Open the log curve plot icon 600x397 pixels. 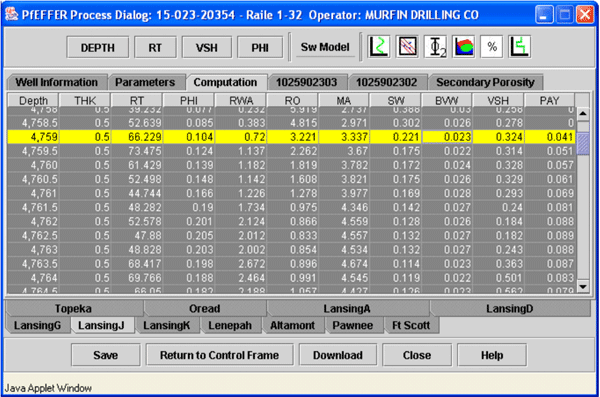378,47
